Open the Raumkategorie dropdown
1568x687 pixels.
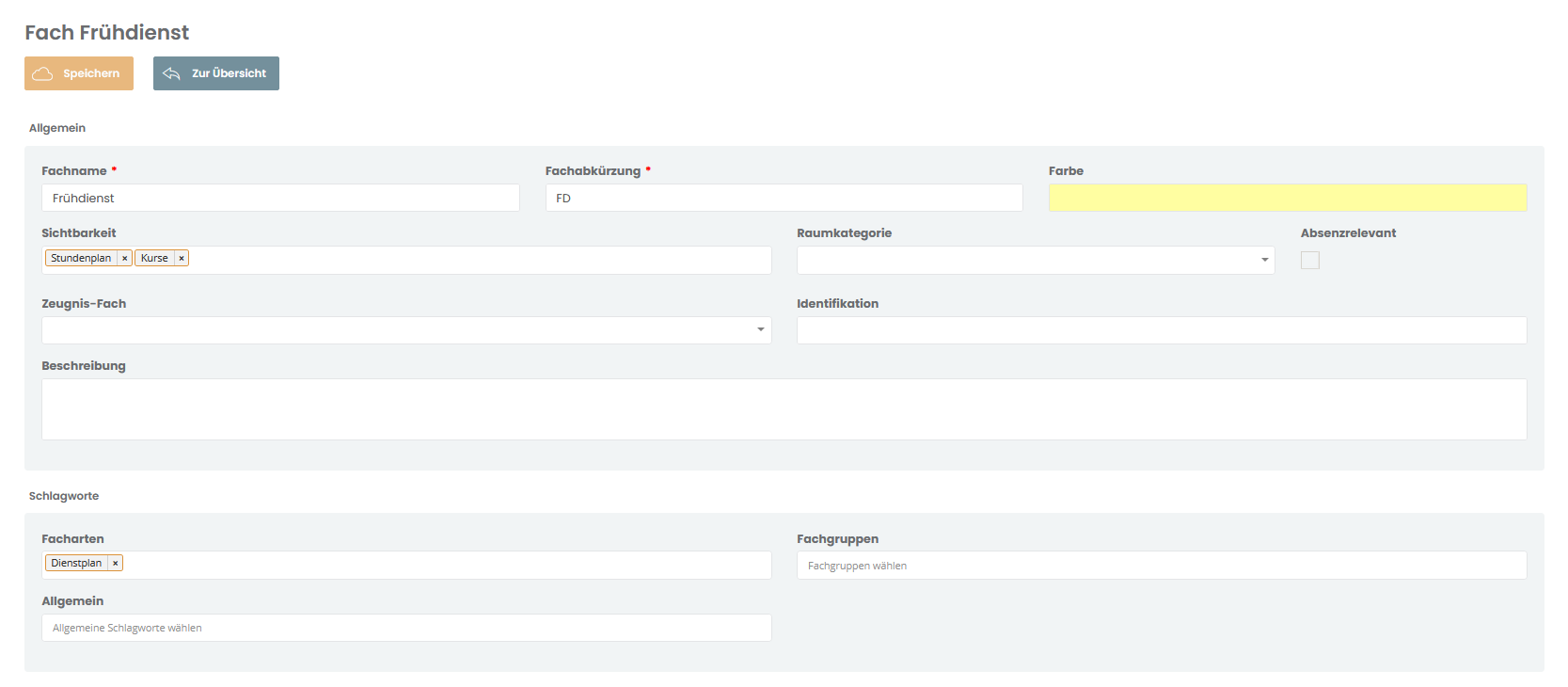[1036, 260]
